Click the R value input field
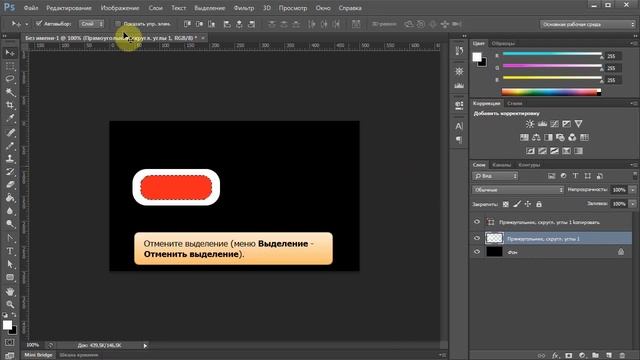 click(x=612, y=56)
